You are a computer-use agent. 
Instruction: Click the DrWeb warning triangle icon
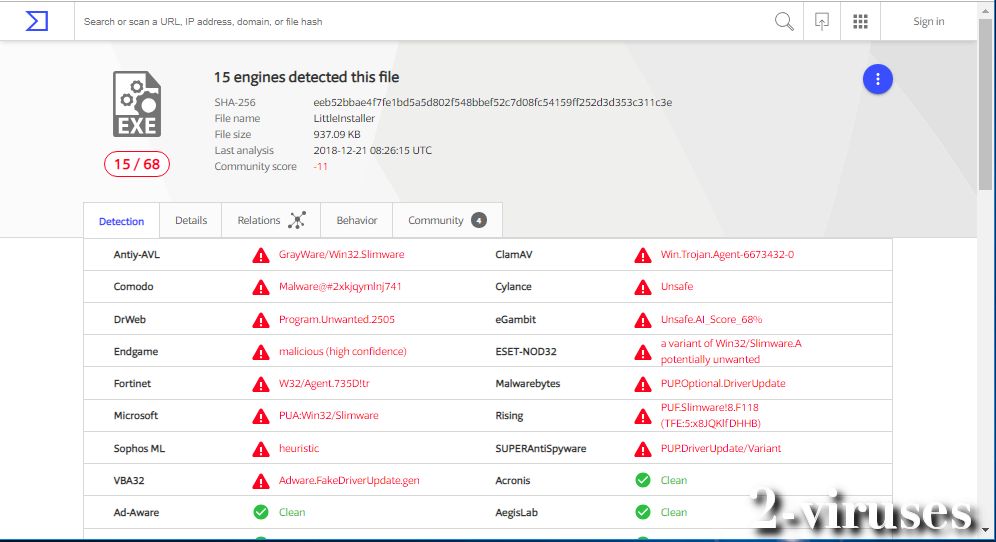(x=260, y=320)
